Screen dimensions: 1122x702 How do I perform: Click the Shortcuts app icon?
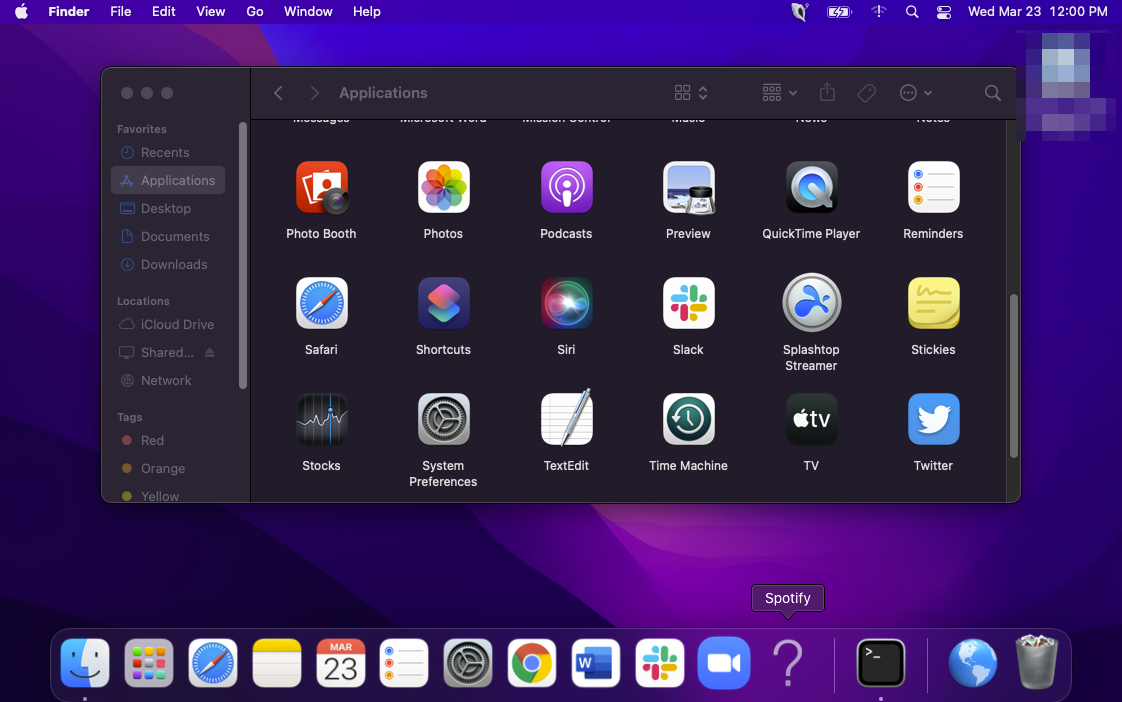click(444, 303)
